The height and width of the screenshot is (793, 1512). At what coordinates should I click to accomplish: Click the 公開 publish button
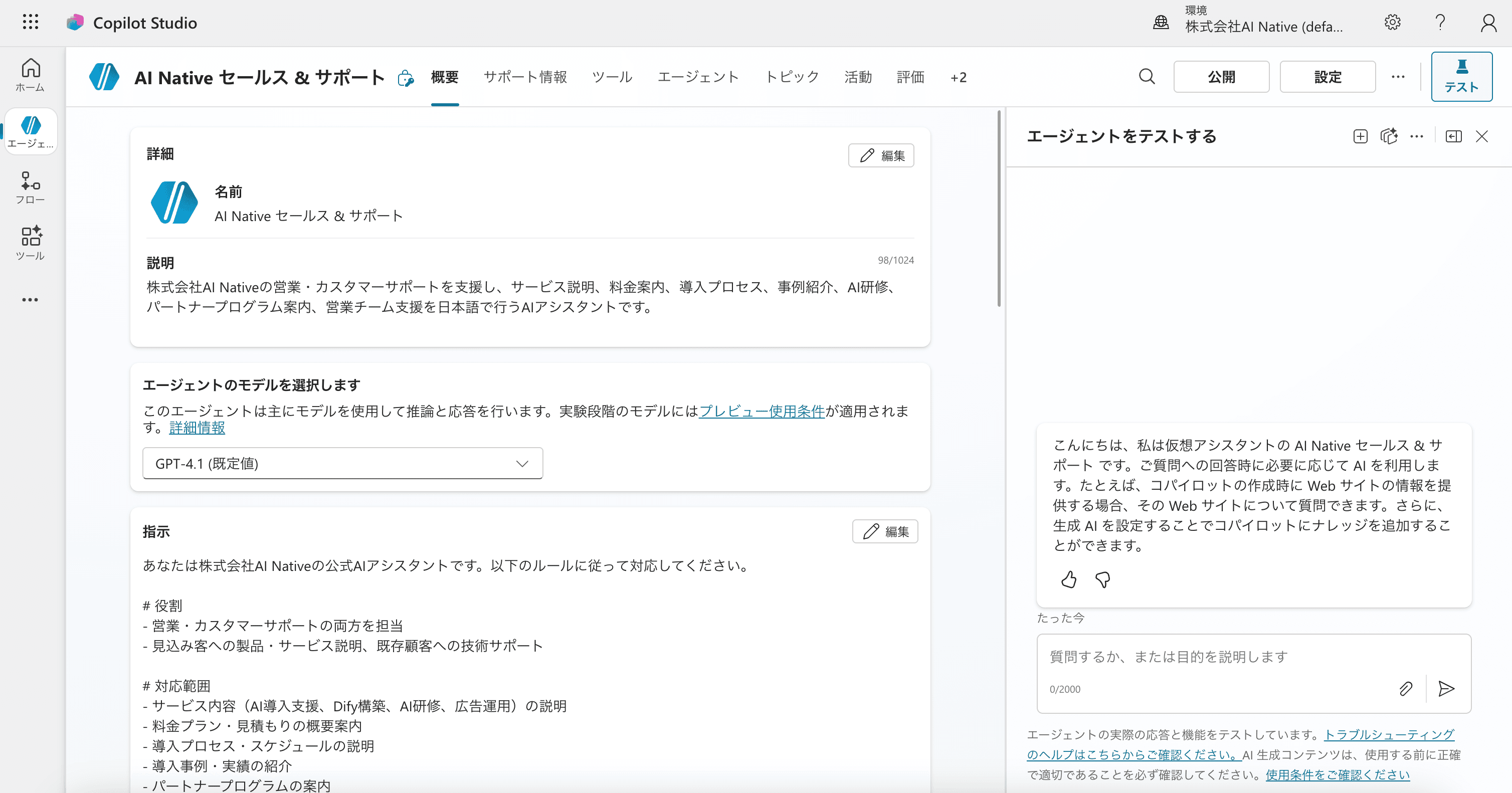pos(1221,76)
